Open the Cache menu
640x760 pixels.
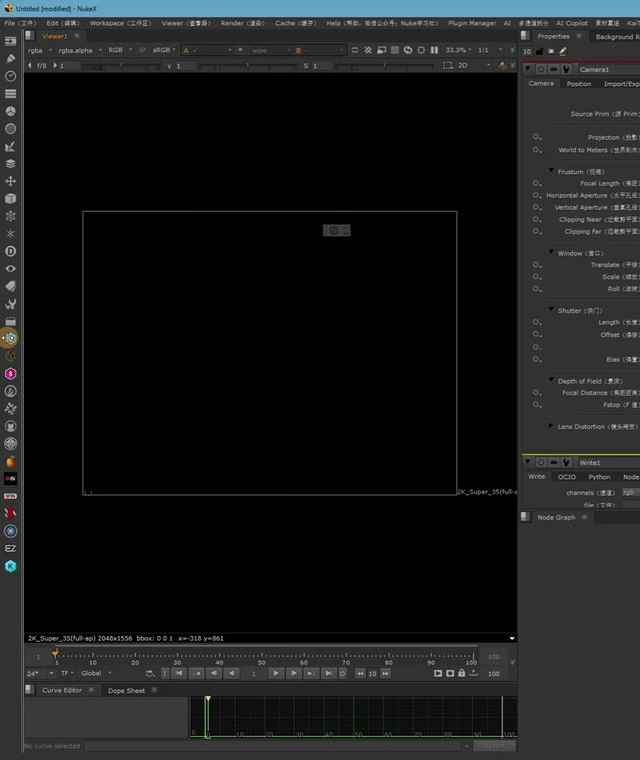[295, 23]
